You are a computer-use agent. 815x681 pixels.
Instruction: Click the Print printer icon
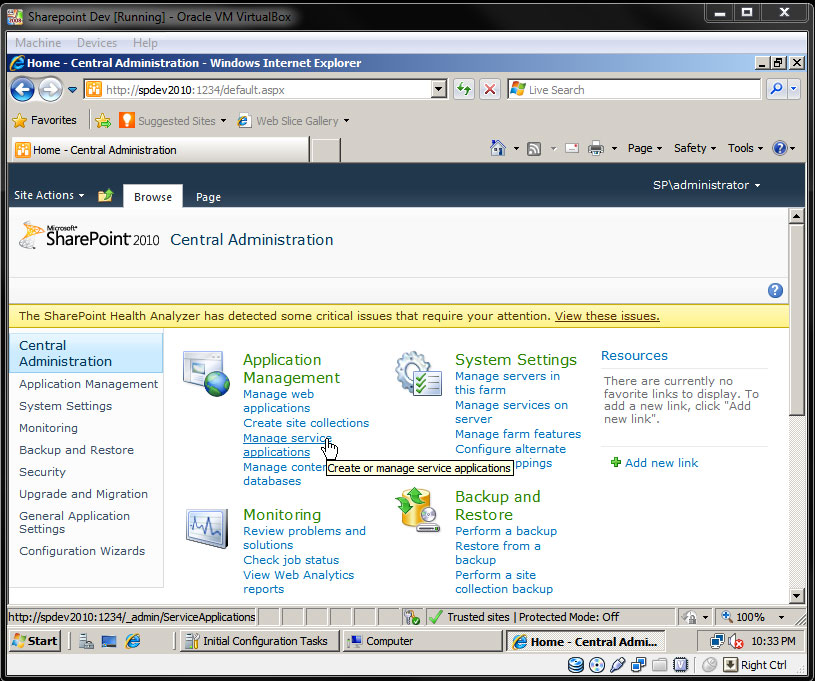pos(596,149)
